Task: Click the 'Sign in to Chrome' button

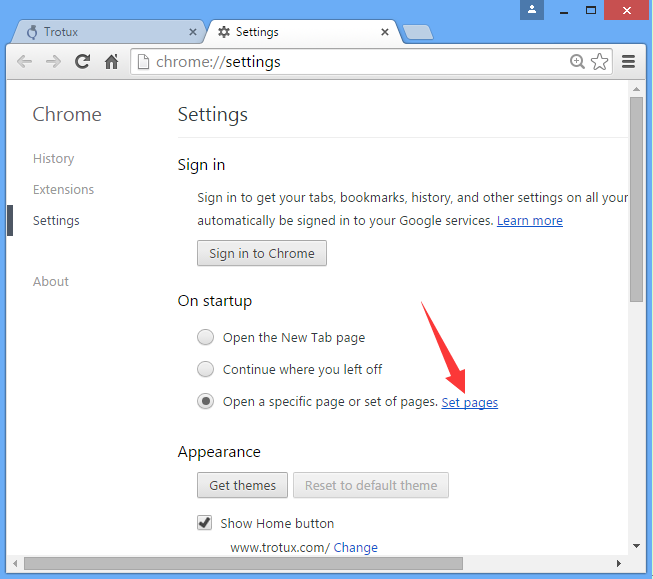Action: point(261,253)
